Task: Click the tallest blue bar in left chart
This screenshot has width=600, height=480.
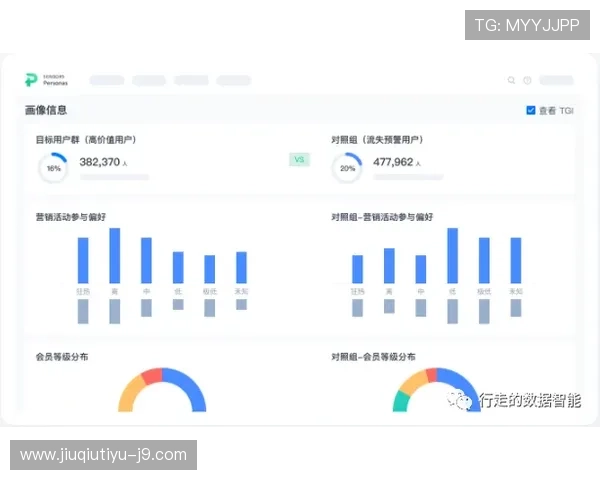Action: [x=115, y=256]
